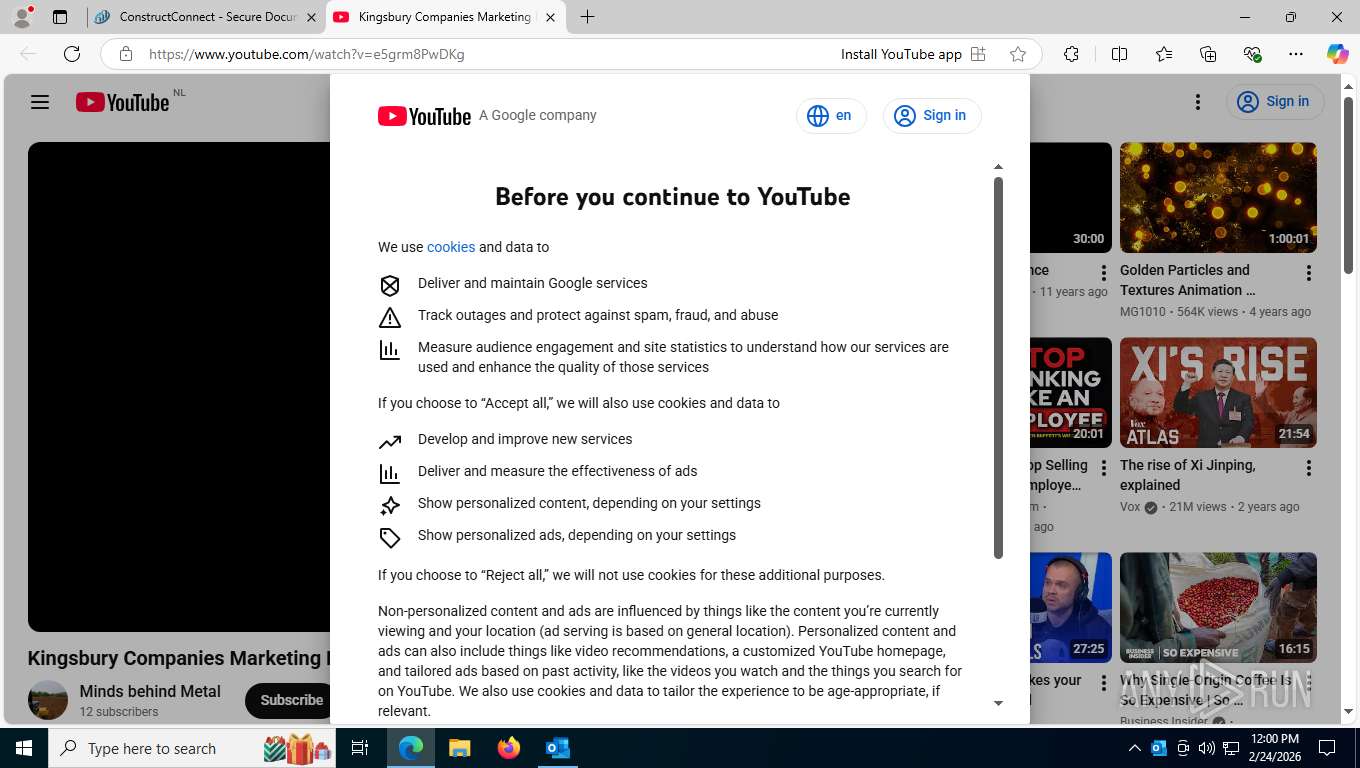
Task: Click the page scrollbar down arrow
Action: 1348,711
